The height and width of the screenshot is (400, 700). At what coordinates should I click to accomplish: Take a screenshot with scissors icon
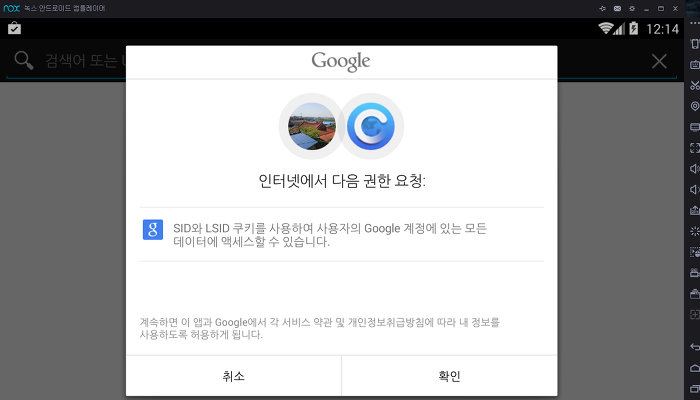[695, 85]
